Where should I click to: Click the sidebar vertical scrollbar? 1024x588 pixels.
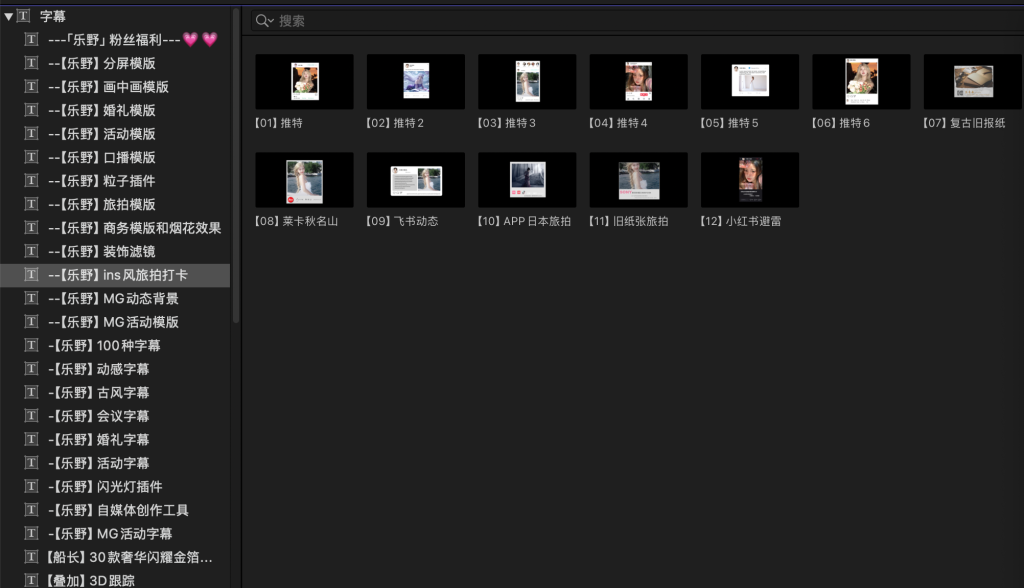(x=236, y=166)
